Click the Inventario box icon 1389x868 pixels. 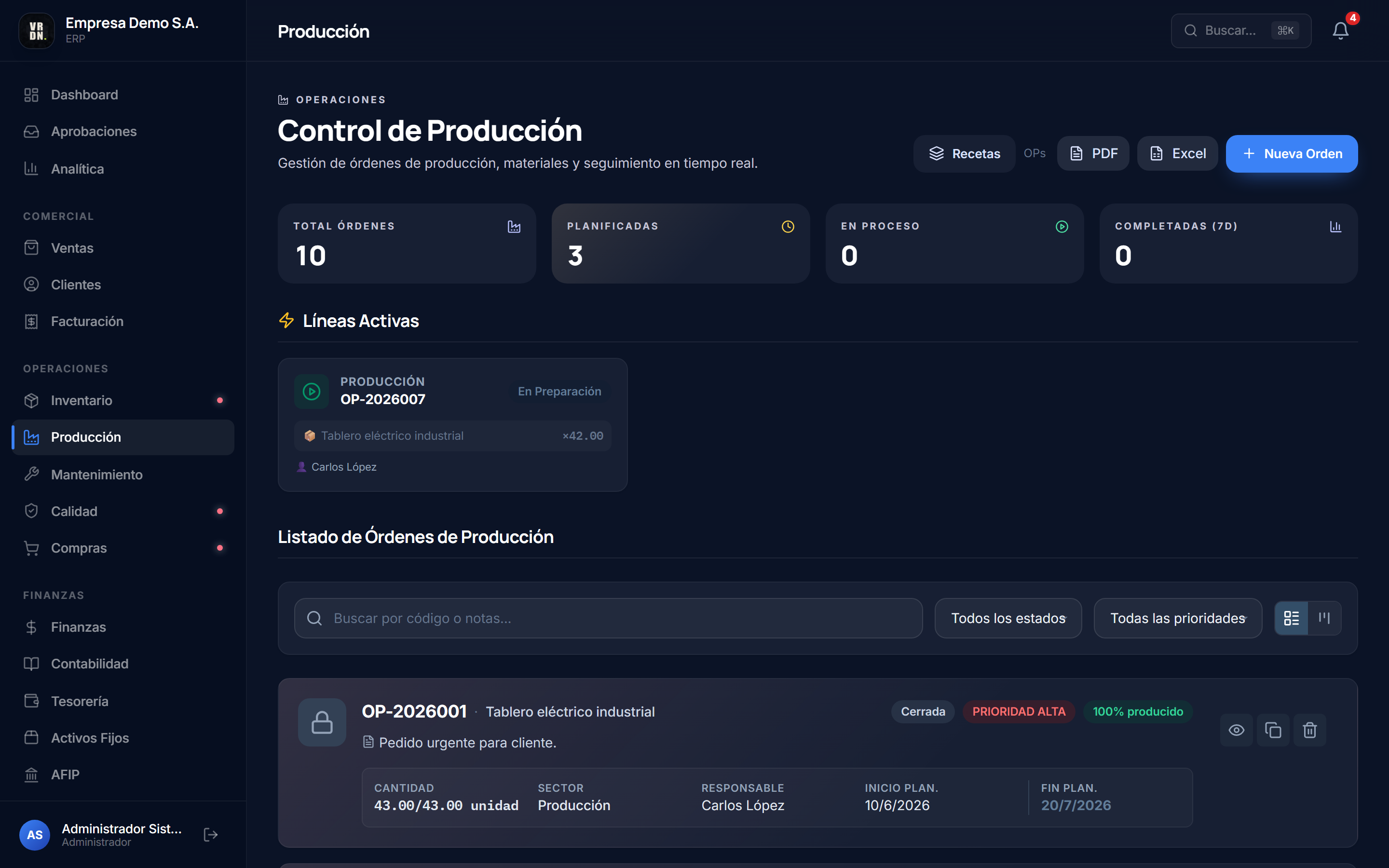(31, 401)
